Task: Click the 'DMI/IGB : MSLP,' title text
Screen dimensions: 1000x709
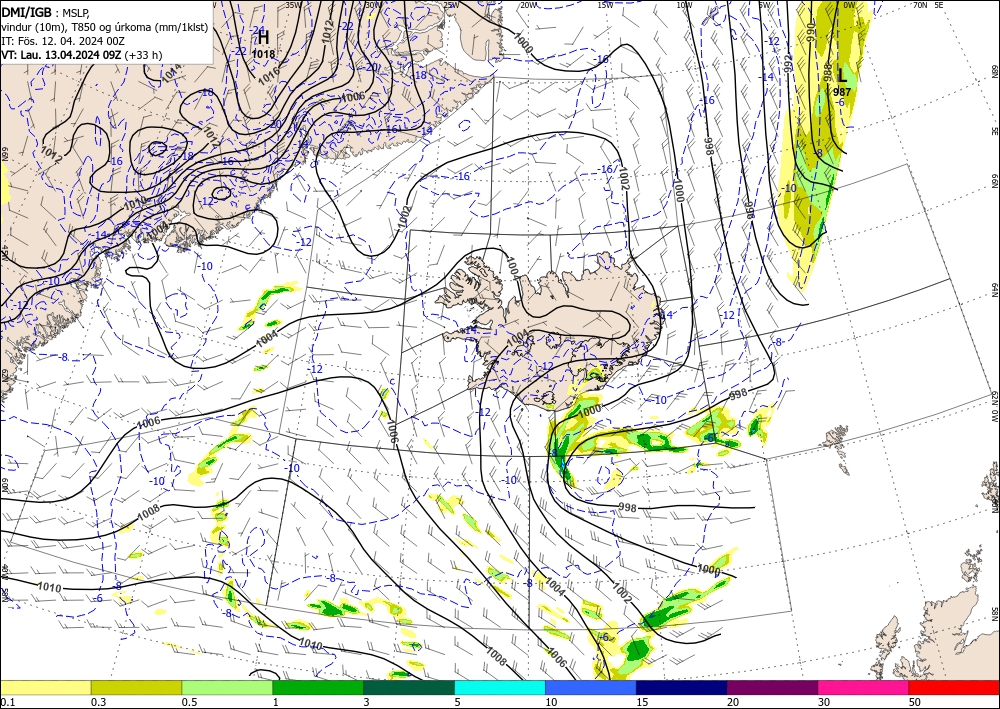Action: [46, 12]
